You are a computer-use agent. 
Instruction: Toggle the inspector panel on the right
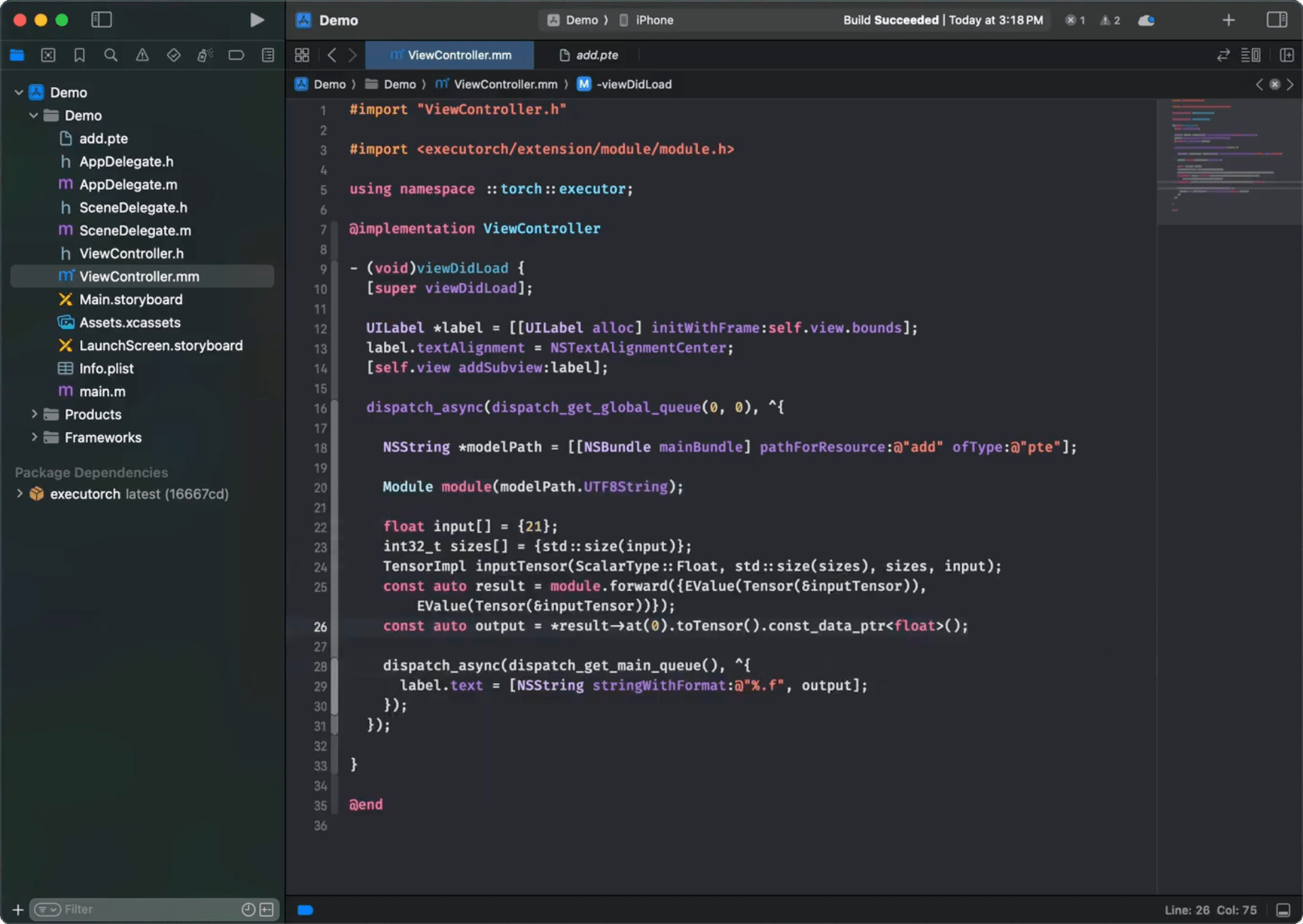[x=1277, y=20]
